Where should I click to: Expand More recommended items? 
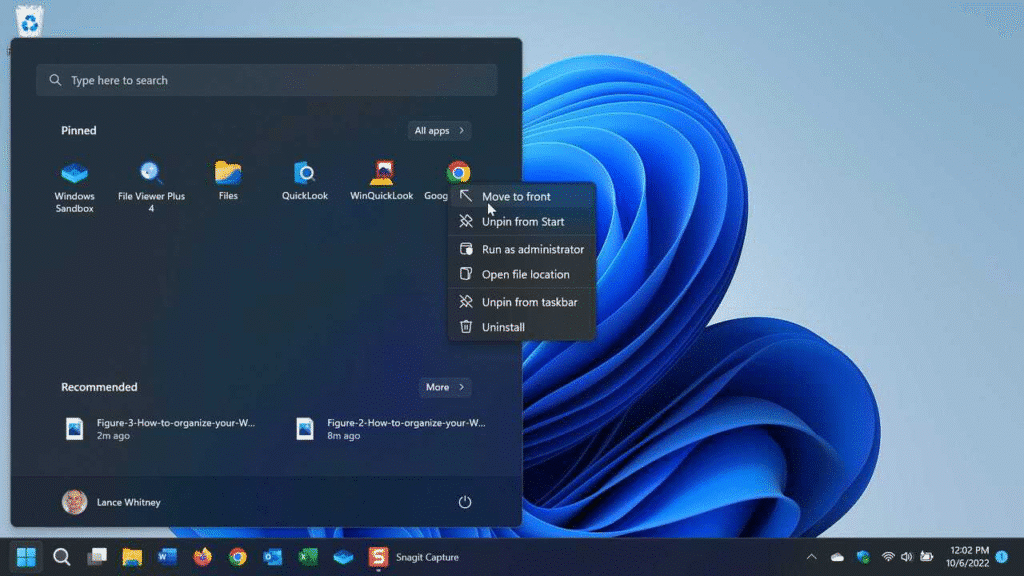[x=444, y=387]
